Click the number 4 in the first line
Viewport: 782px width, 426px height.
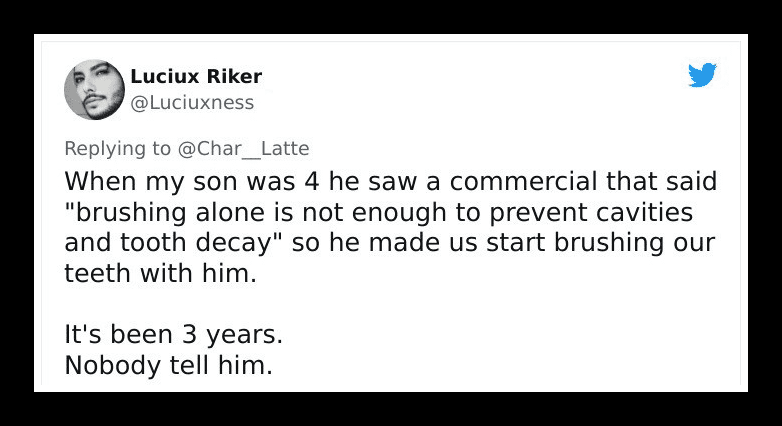click(311, 182)
